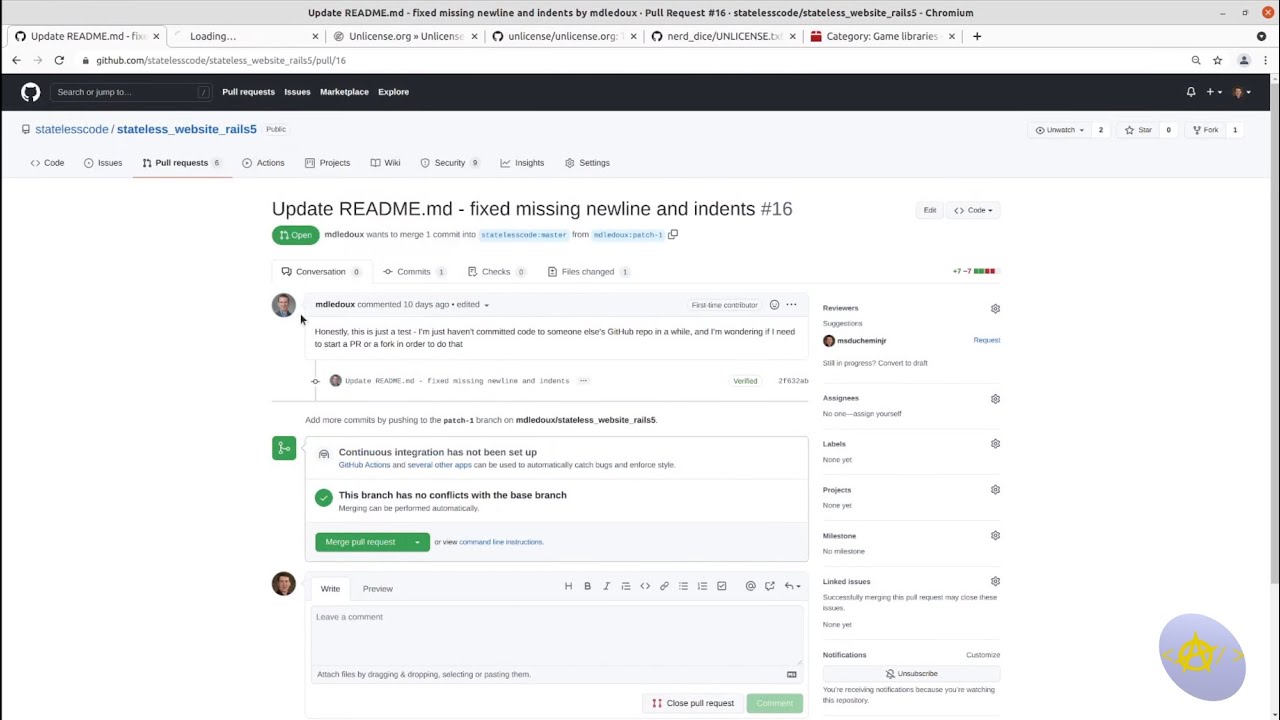The image size is (1280, 720).
Task: Mention a user with the @ icon
Action: point(750,586)
